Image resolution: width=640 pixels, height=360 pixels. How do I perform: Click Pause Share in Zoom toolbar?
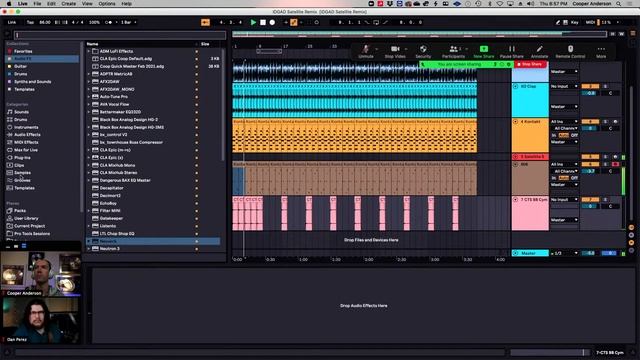(511, 52)
